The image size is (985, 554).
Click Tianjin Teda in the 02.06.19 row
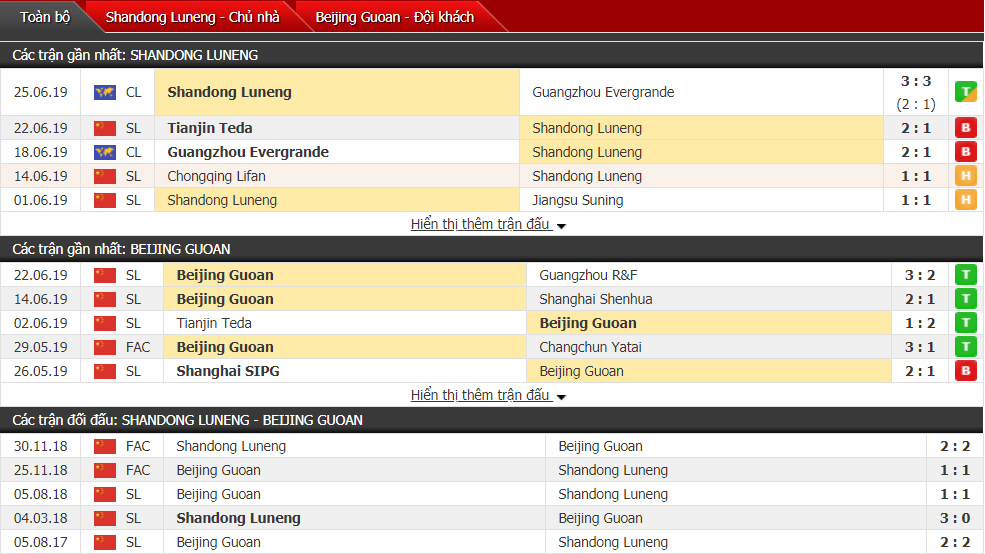[214, 323]
